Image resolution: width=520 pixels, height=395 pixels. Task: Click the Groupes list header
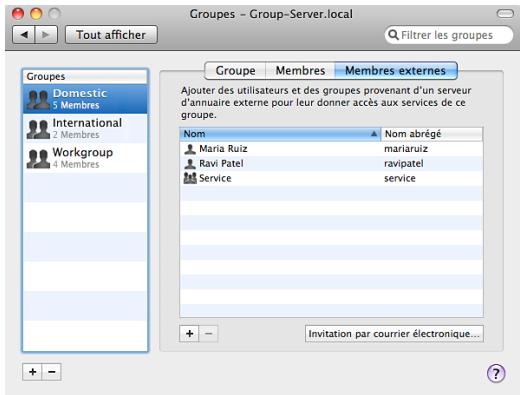(x=85, y=77)
